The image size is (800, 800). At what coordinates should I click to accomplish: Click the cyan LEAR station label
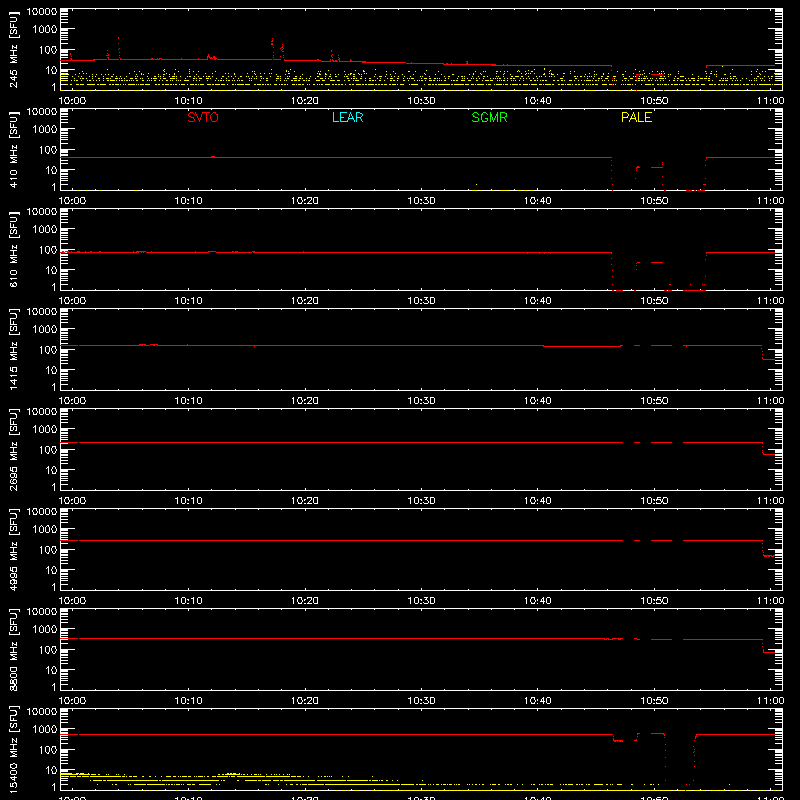(x=347, y=117)
